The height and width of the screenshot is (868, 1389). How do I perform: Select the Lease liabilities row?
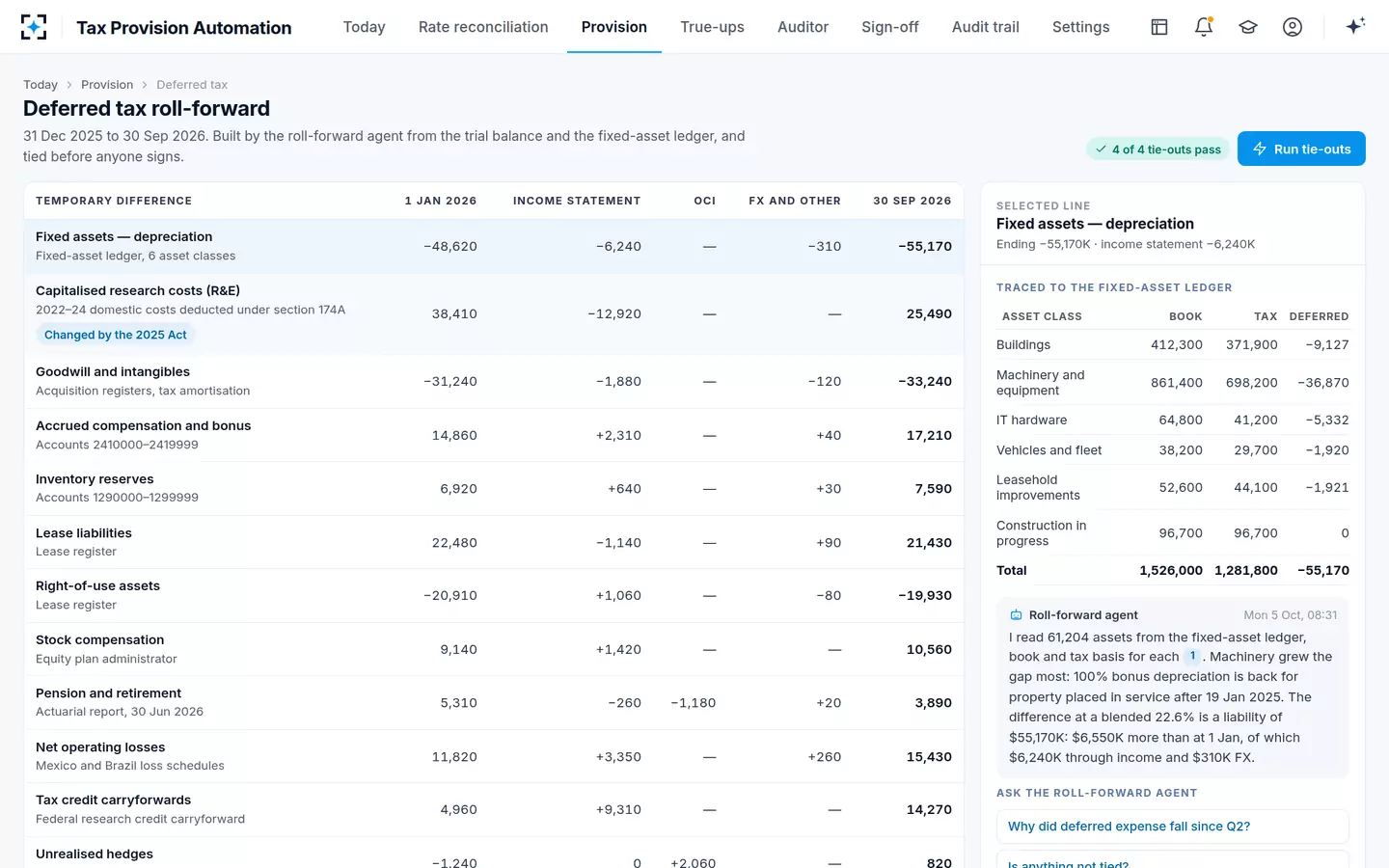494,542
